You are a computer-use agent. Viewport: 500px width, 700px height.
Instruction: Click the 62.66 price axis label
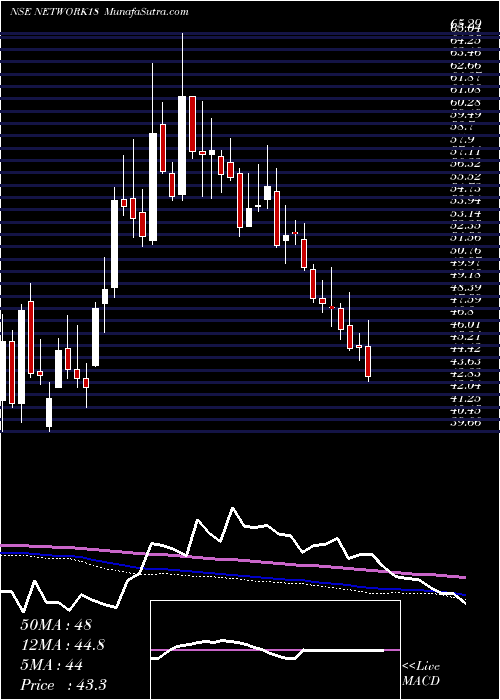[465, 65]
